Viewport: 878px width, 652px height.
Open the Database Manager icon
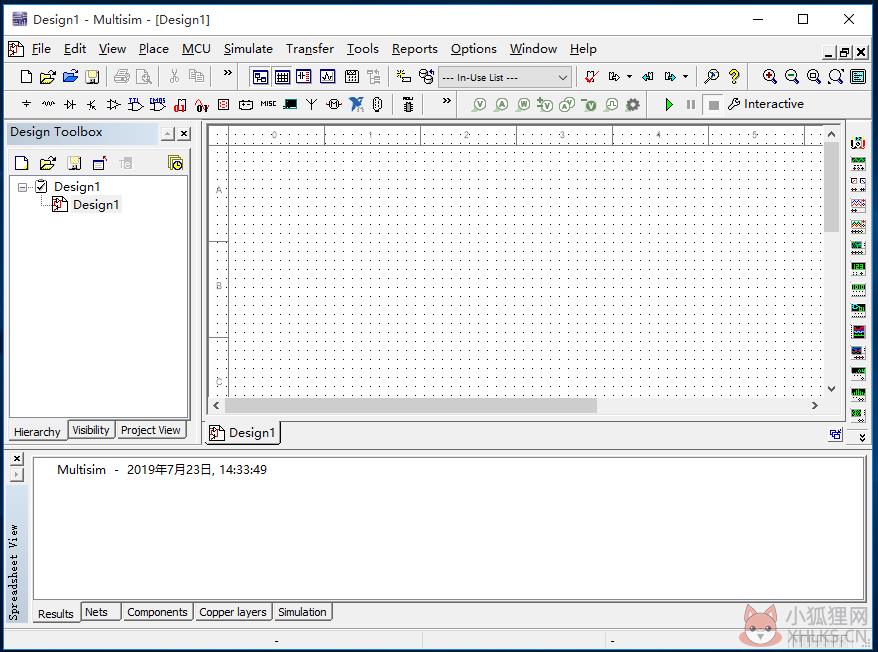pyautogui.click(x=426, y=77)
